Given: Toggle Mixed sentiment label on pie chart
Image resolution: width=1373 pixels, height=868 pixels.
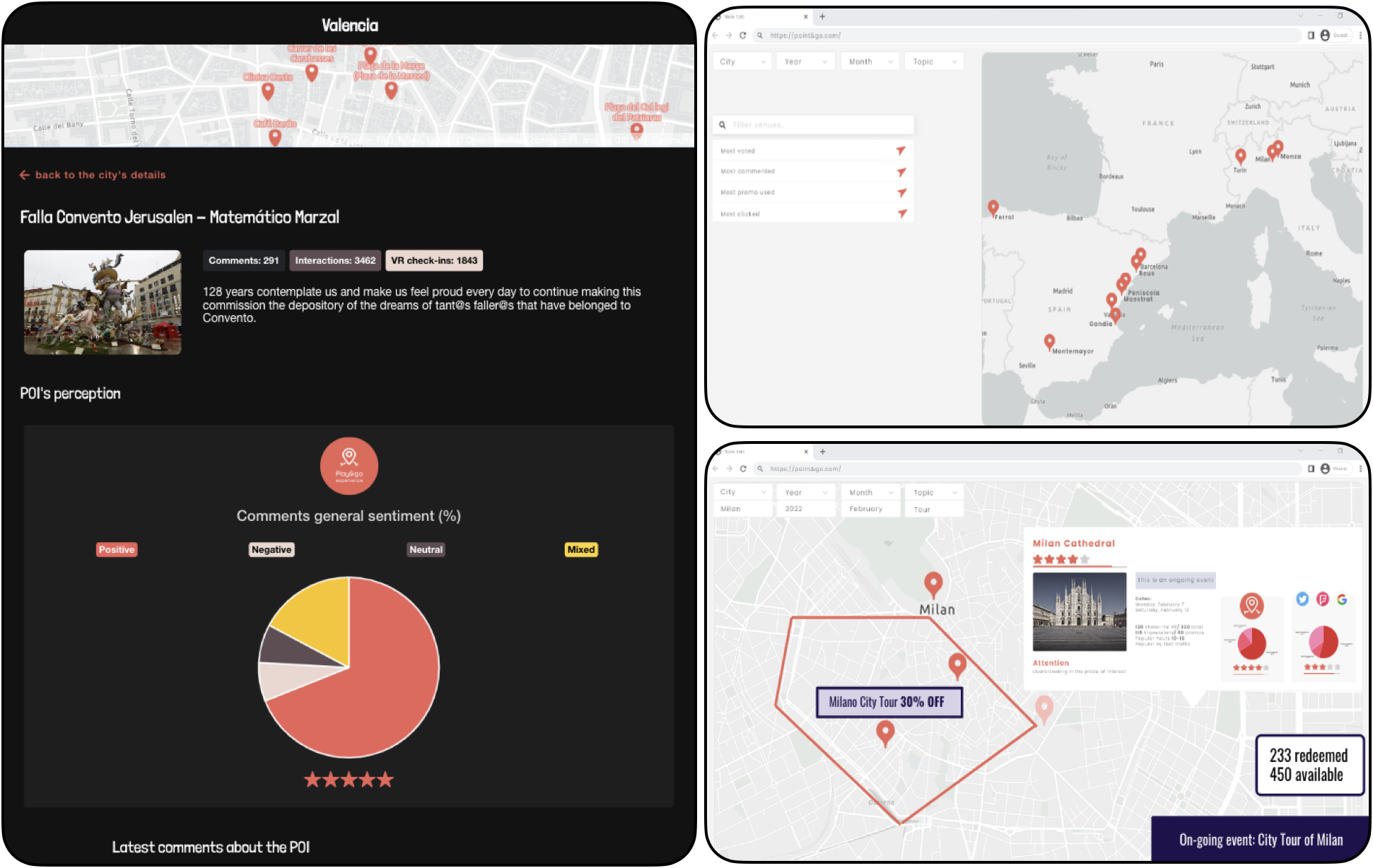Looking at the screenshot, I should pos(580,549).
